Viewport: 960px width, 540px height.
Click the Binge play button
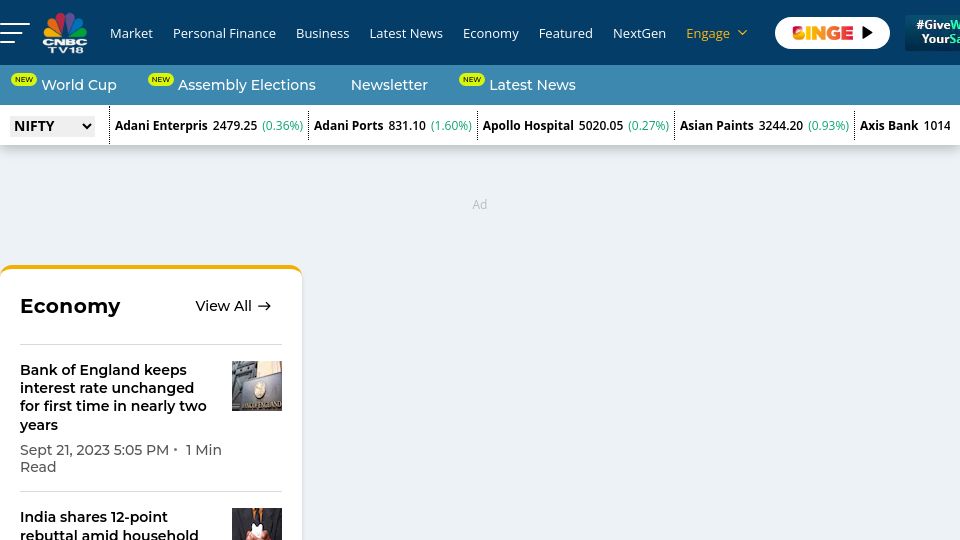[832, 33]
